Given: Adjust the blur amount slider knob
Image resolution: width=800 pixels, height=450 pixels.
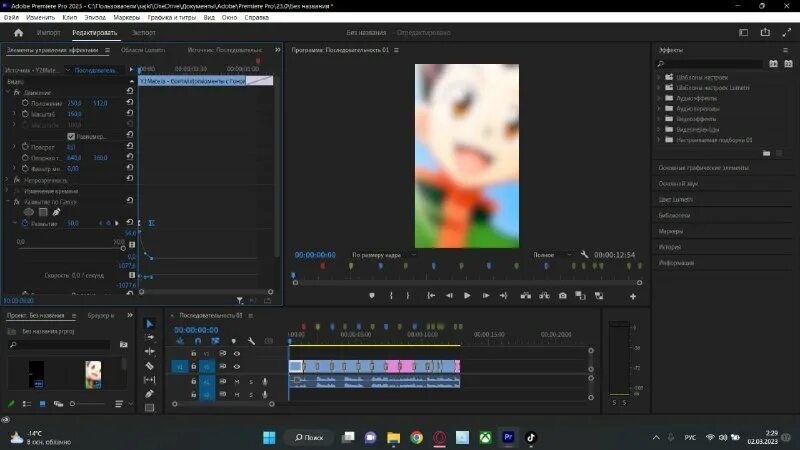Looking at the screenshot, I should (123, 248).
